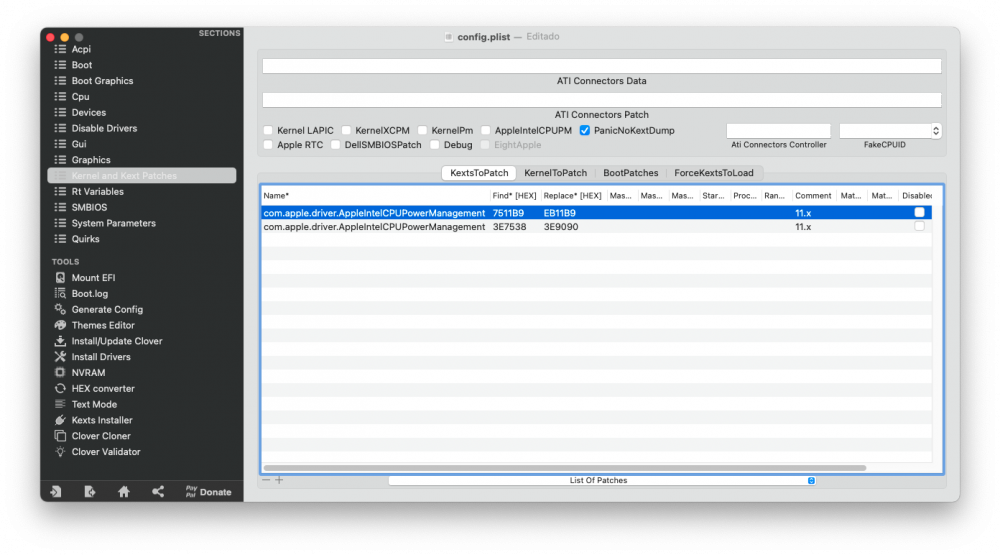This screenshot has width=1000, height=555.
Task: Enable the Debug checkbox
Action: click(x=435, y=145)
